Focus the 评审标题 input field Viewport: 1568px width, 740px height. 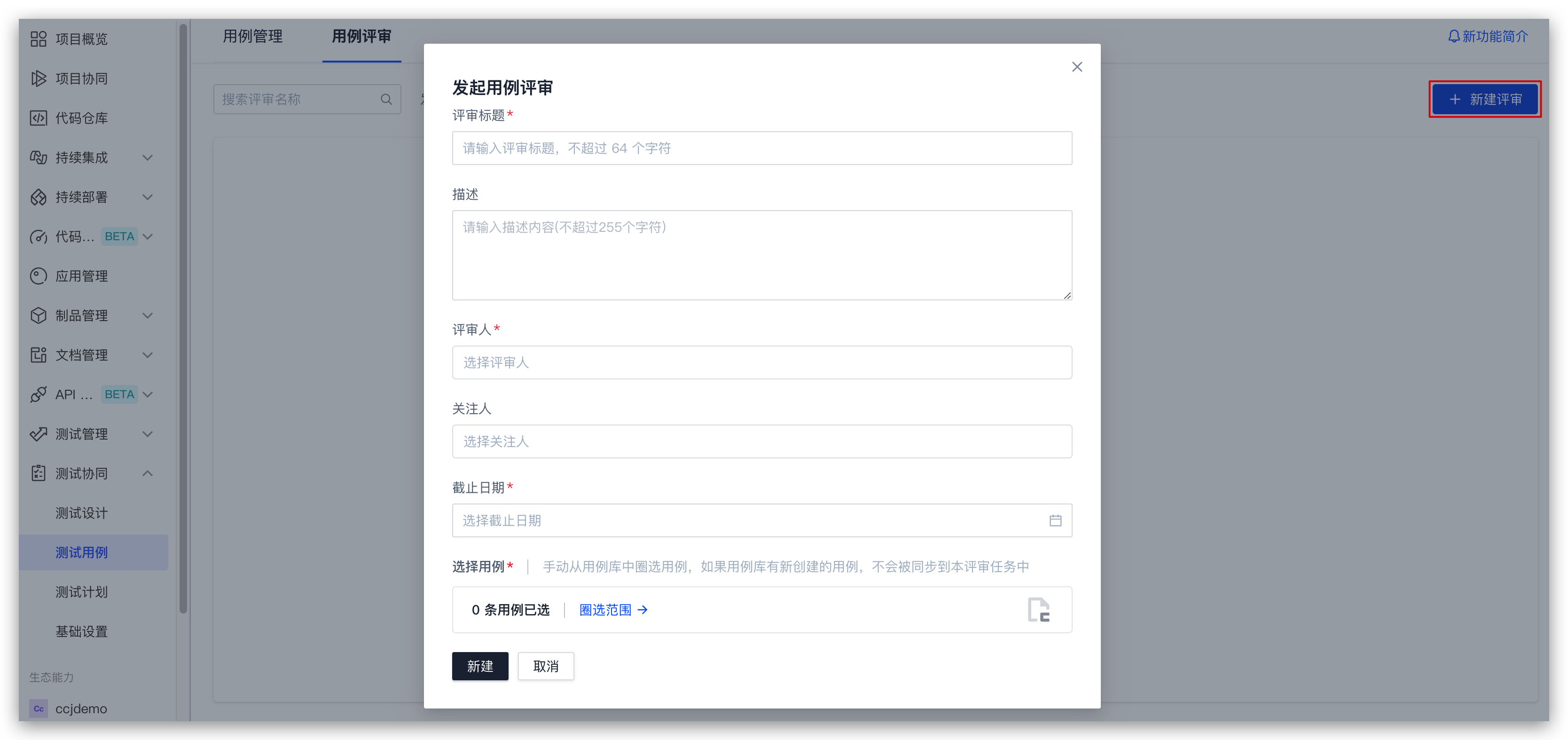tap(761, 148)
